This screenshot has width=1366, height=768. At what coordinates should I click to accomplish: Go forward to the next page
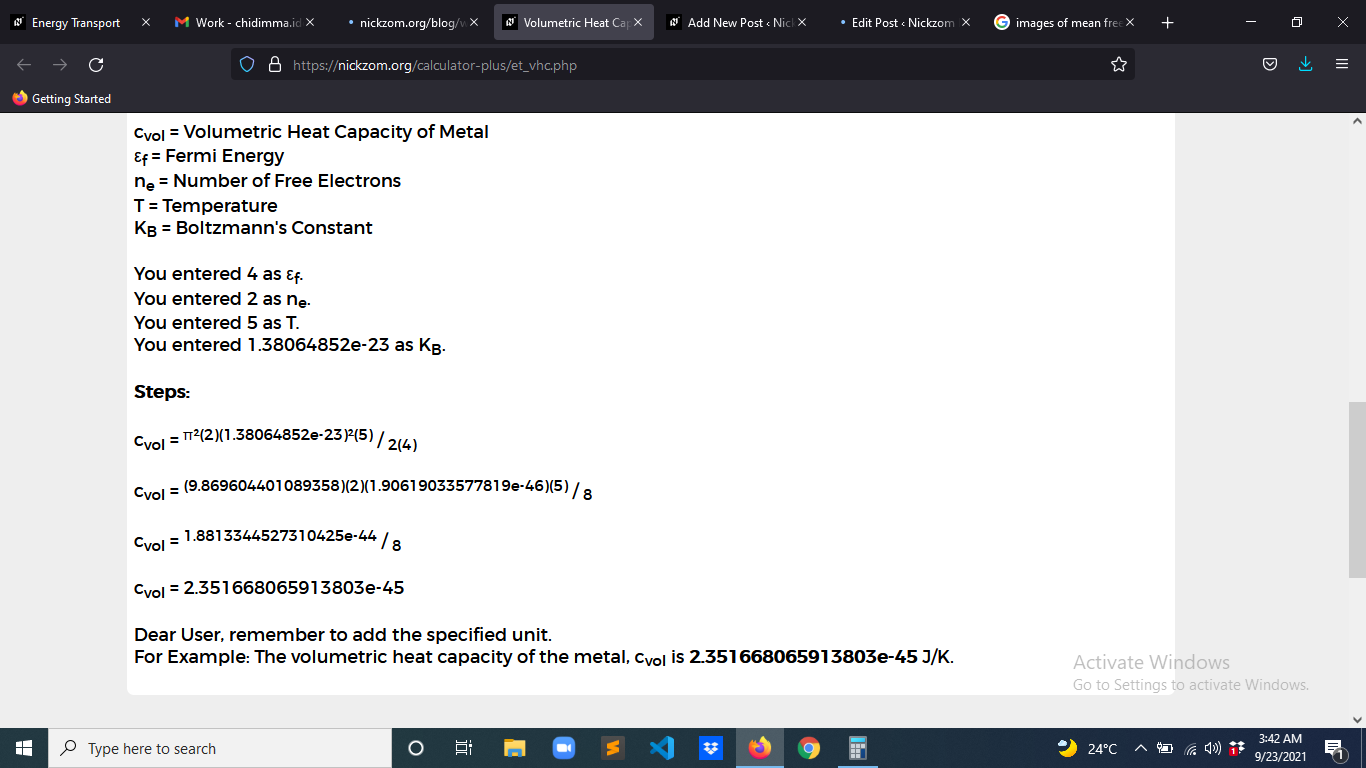(x=60, y=65)
